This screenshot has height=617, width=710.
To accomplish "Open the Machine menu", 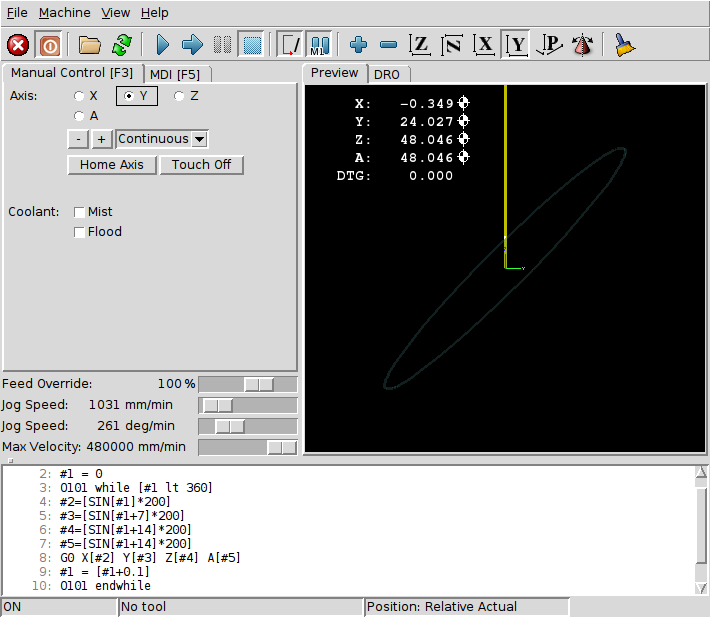I will pos(64,13).
